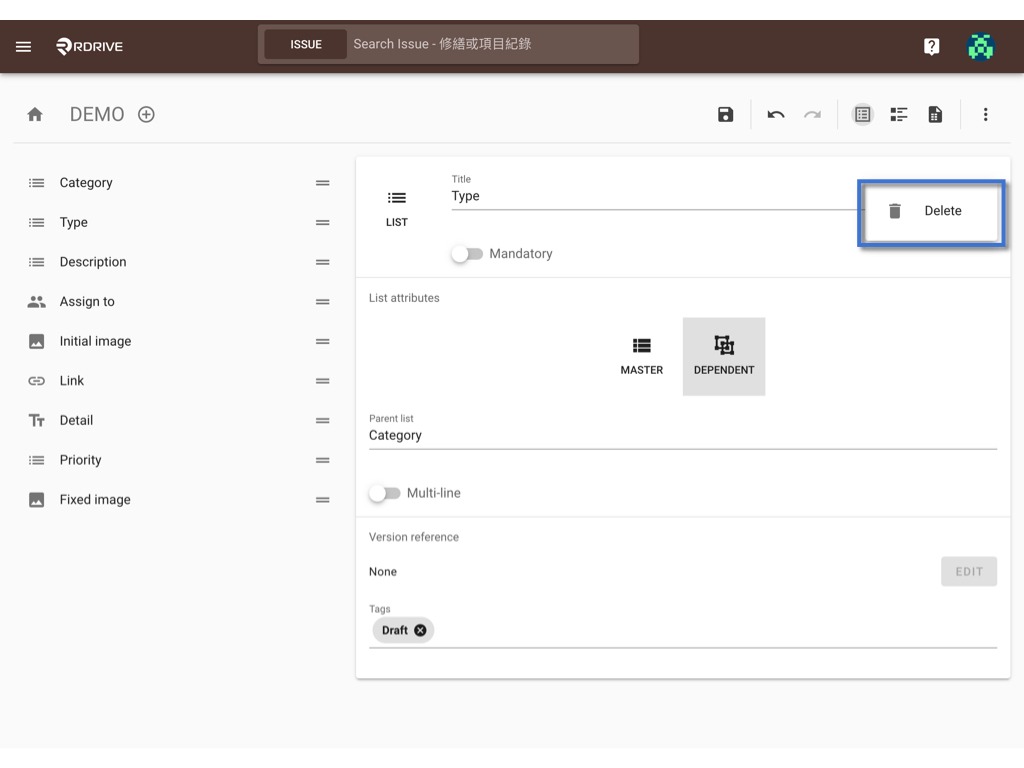1024x768 pixels.
Task: Click the DEMO breadcrumb title
Action: [97, 115]
